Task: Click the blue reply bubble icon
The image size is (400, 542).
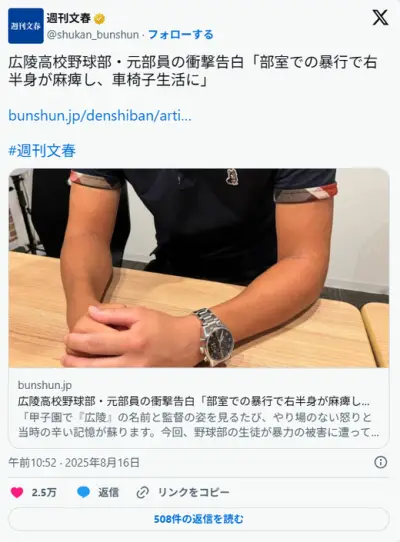Action: [83, 492]
